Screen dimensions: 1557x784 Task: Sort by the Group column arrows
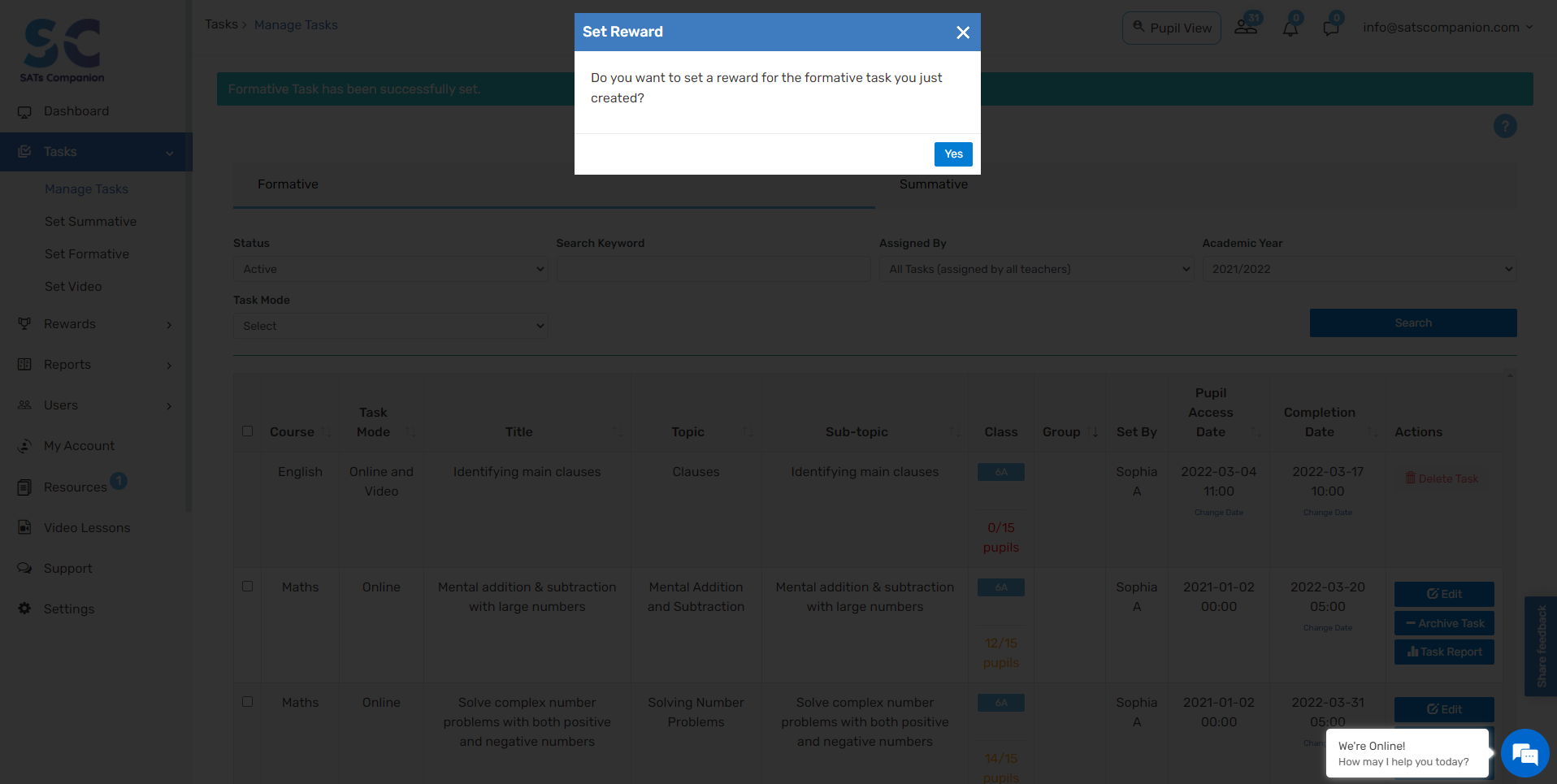coord(1092,432)
